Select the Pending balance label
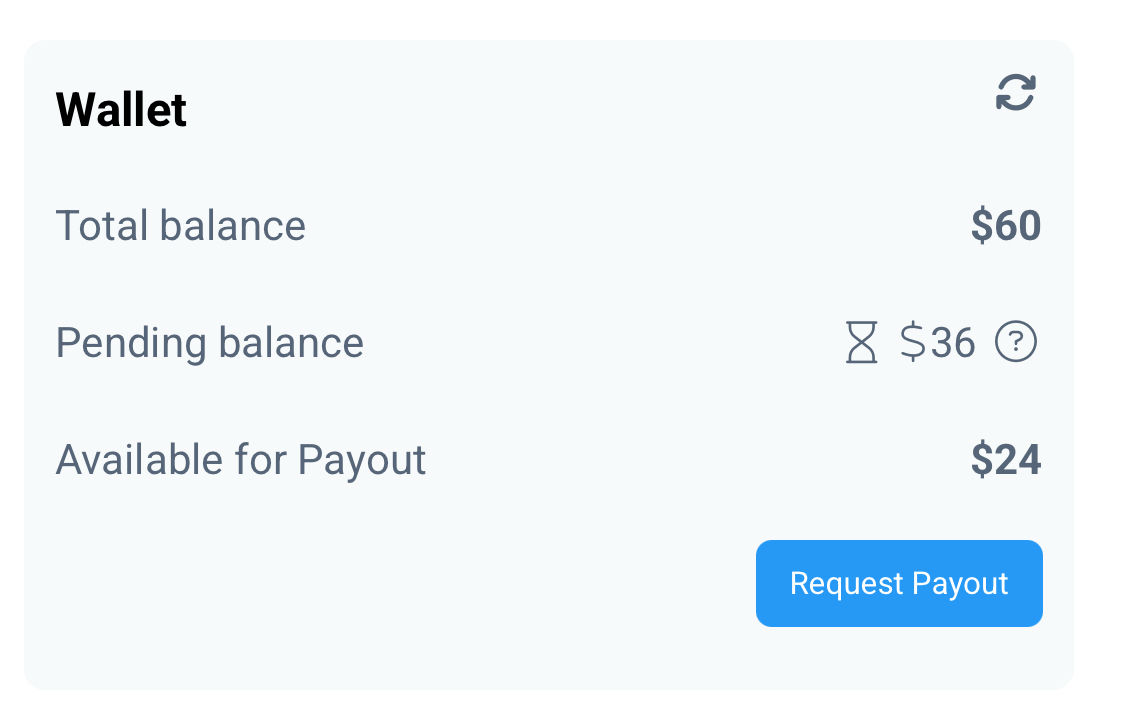Image resolution: width=1125 pixels, height=724 pixels. pos(209,343)
